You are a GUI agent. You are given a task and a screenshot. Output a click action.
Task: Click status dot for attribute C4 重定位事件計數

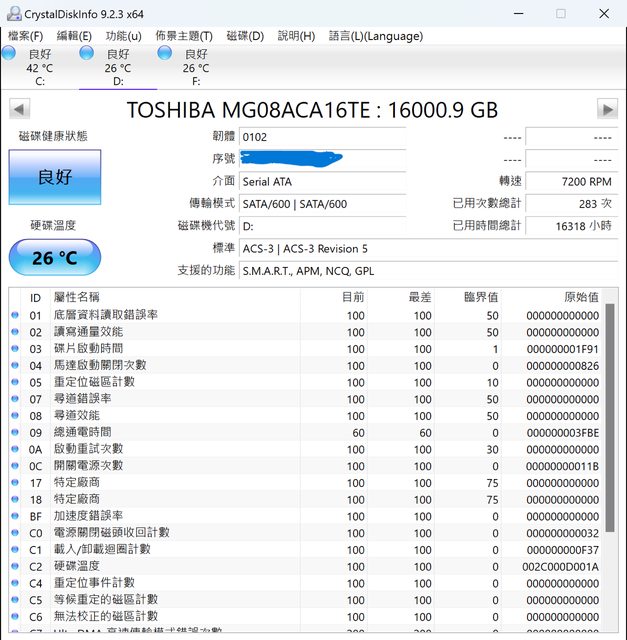coord(15,582)
